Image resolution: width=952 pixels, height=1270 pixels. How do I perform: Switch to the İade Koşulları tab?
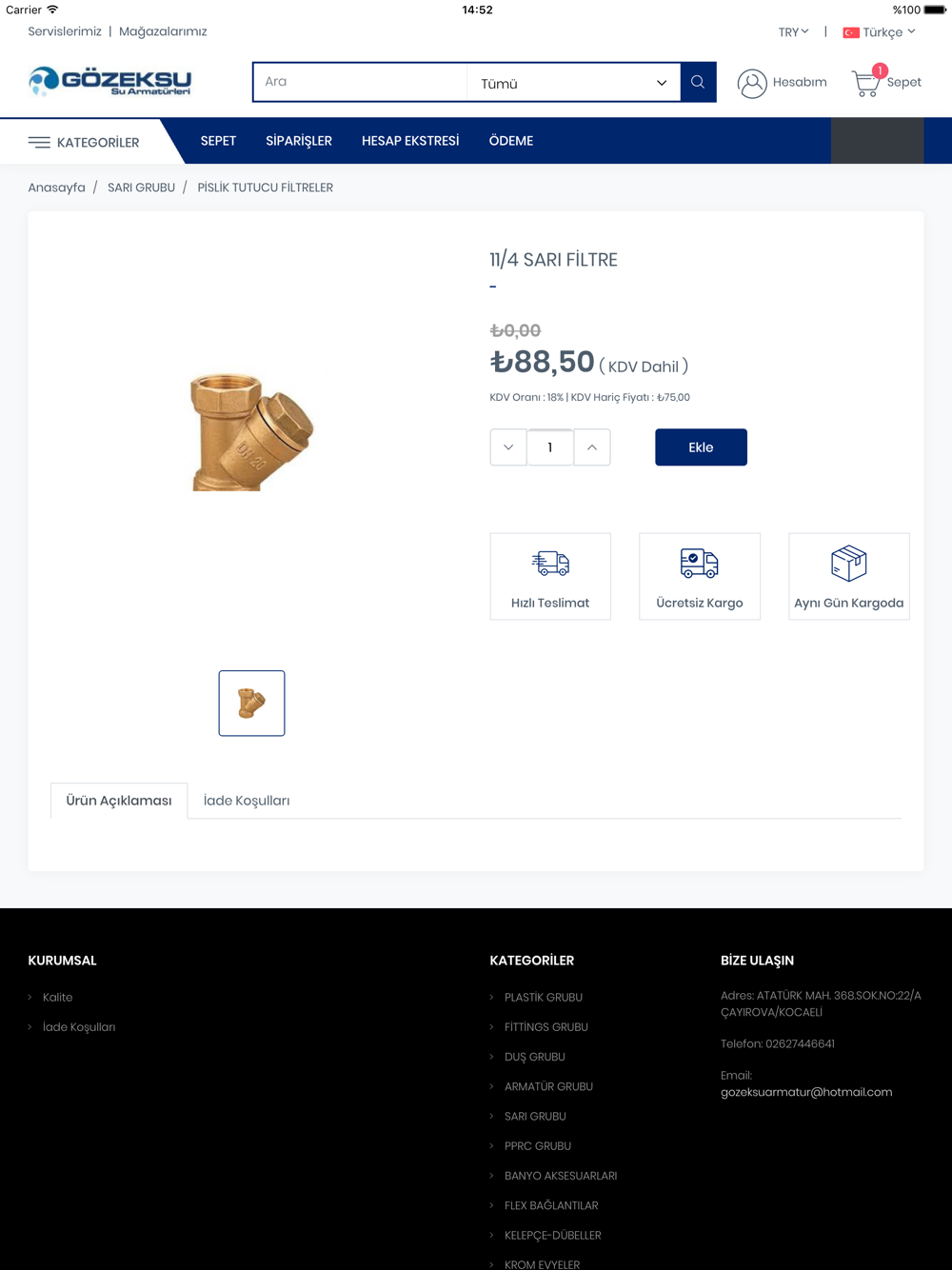(247, 801)
